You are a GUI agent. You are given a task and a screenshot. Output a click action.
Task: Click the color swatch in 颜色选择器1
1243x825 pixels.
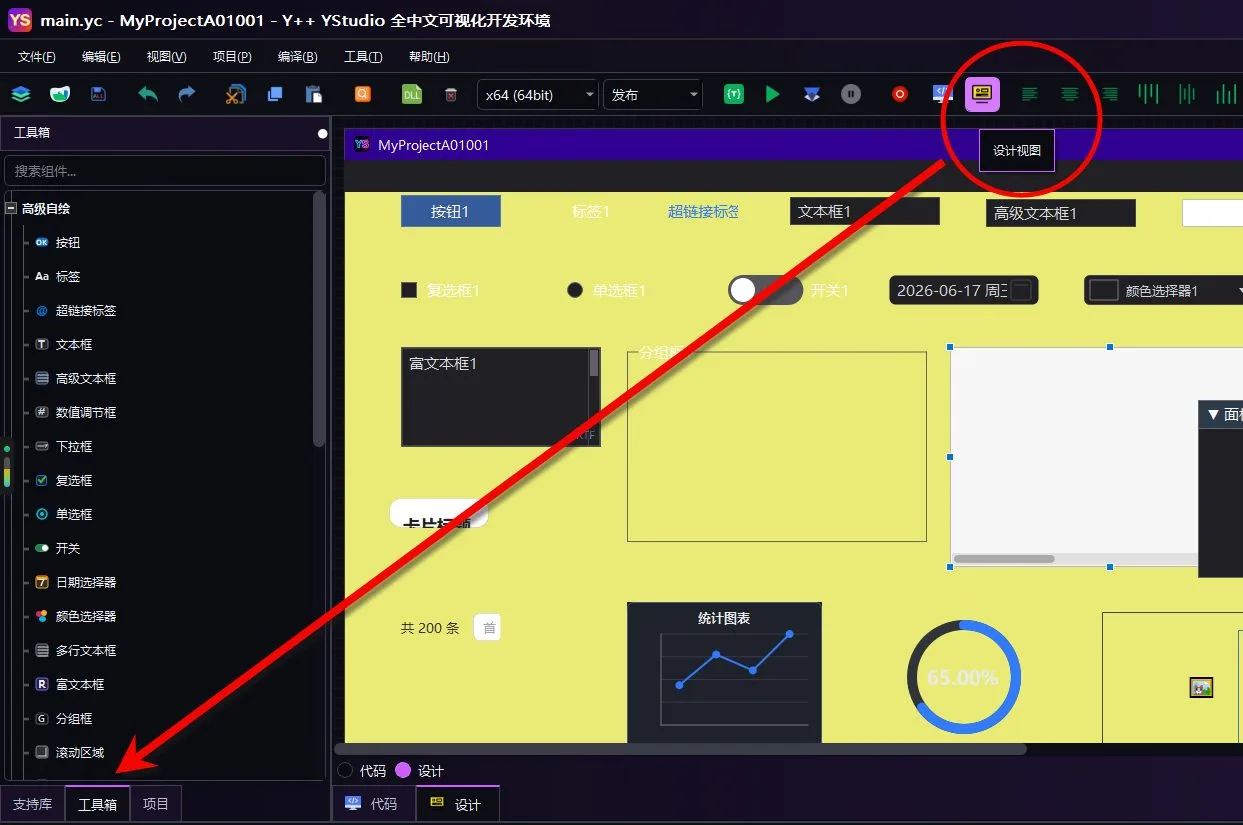pos(1103,290)
